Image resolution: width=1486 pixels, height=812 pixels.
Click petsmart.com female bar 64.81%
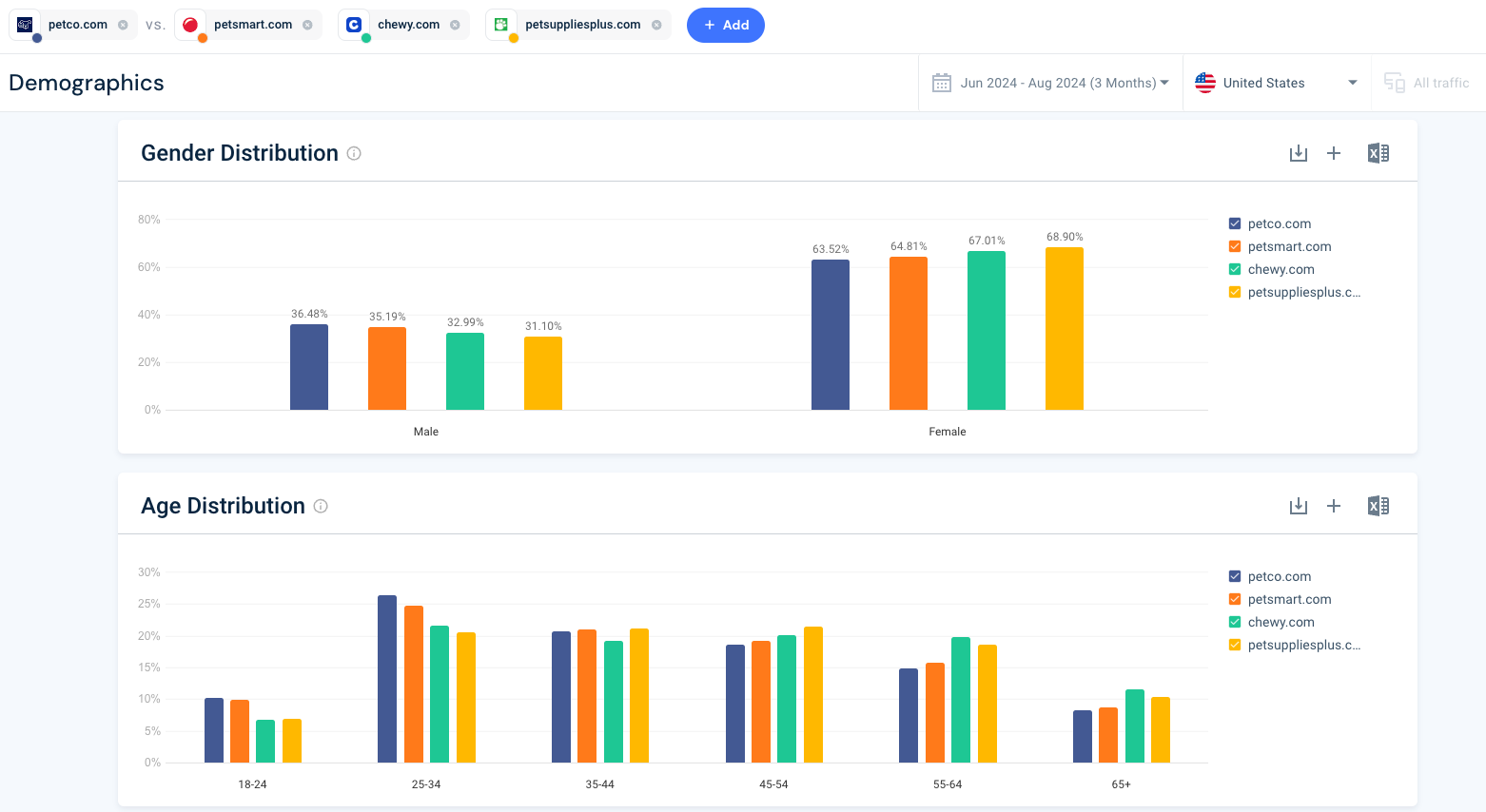tap(909, 334)
